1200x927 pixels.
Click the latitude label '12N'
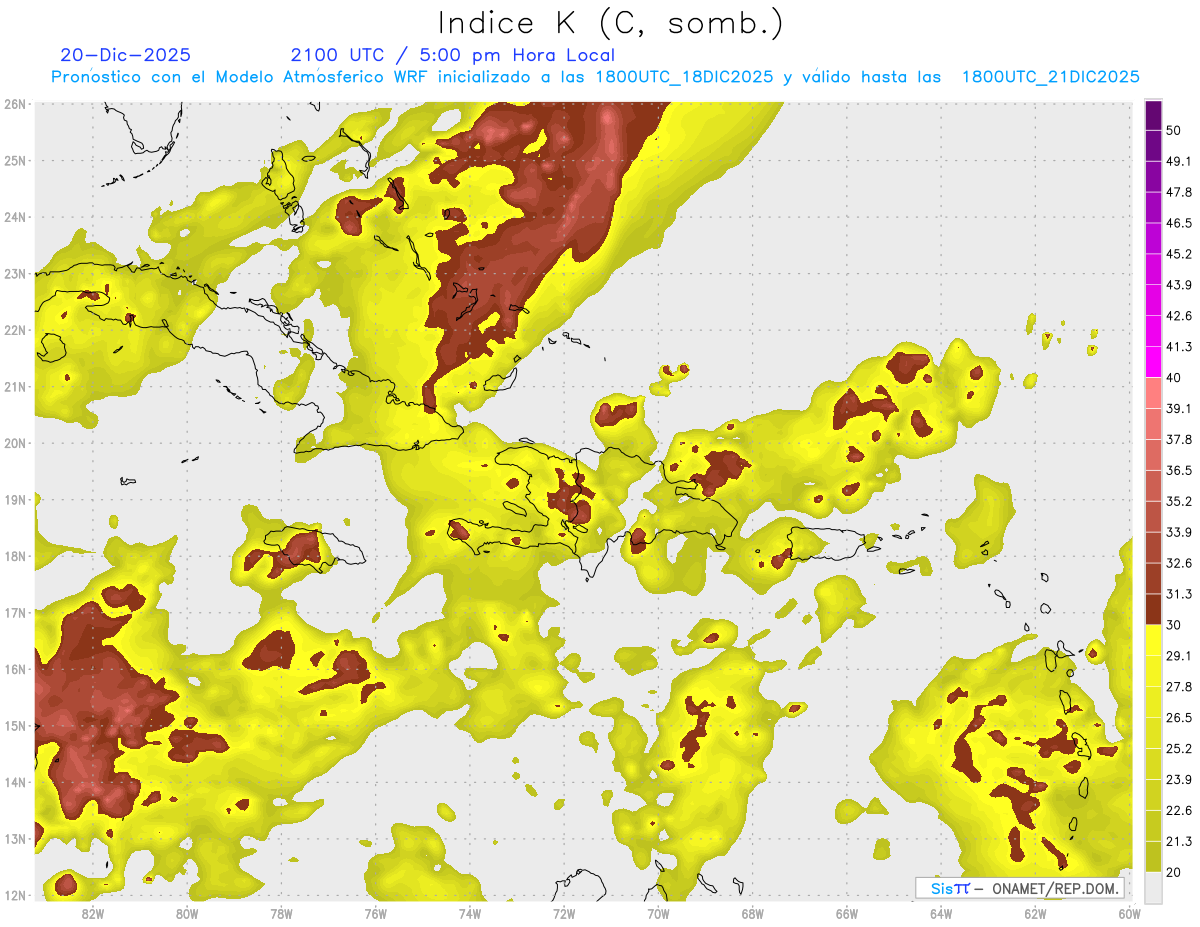click(15, 895)
